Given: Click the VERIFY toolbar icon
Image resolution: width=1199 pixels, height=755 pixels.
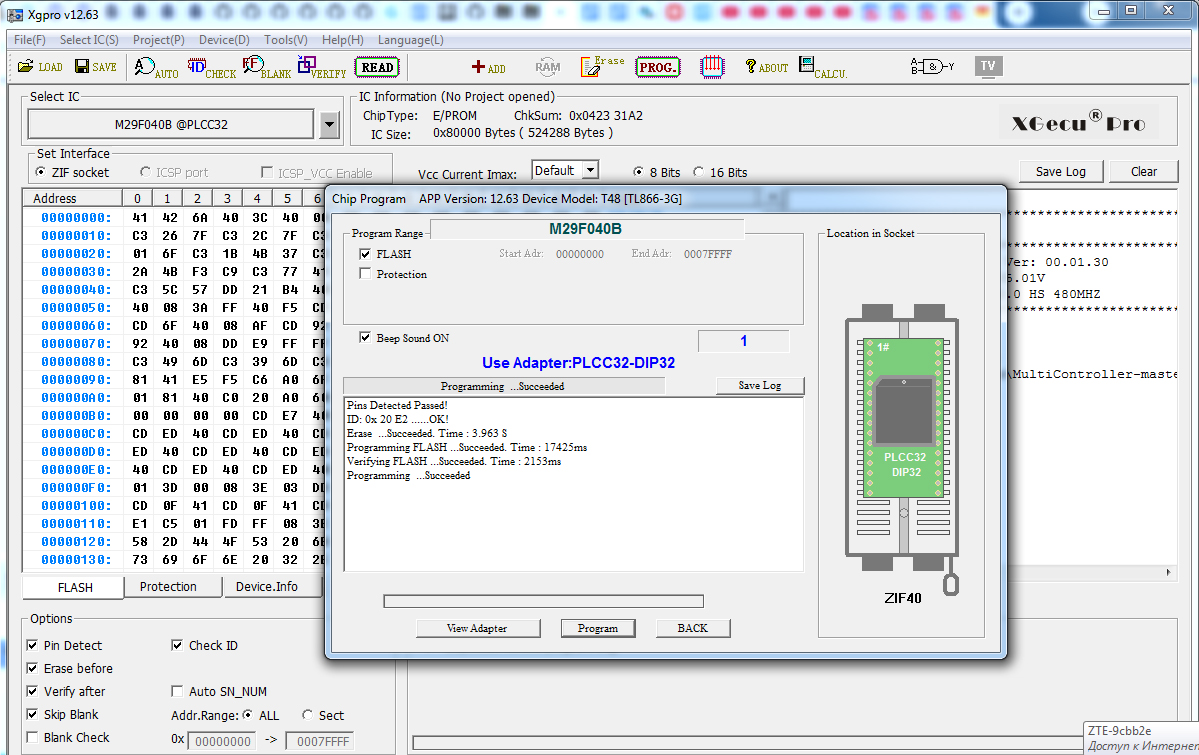Looking at the screenshot, I should pyautogui.click(x=322, y=68).
